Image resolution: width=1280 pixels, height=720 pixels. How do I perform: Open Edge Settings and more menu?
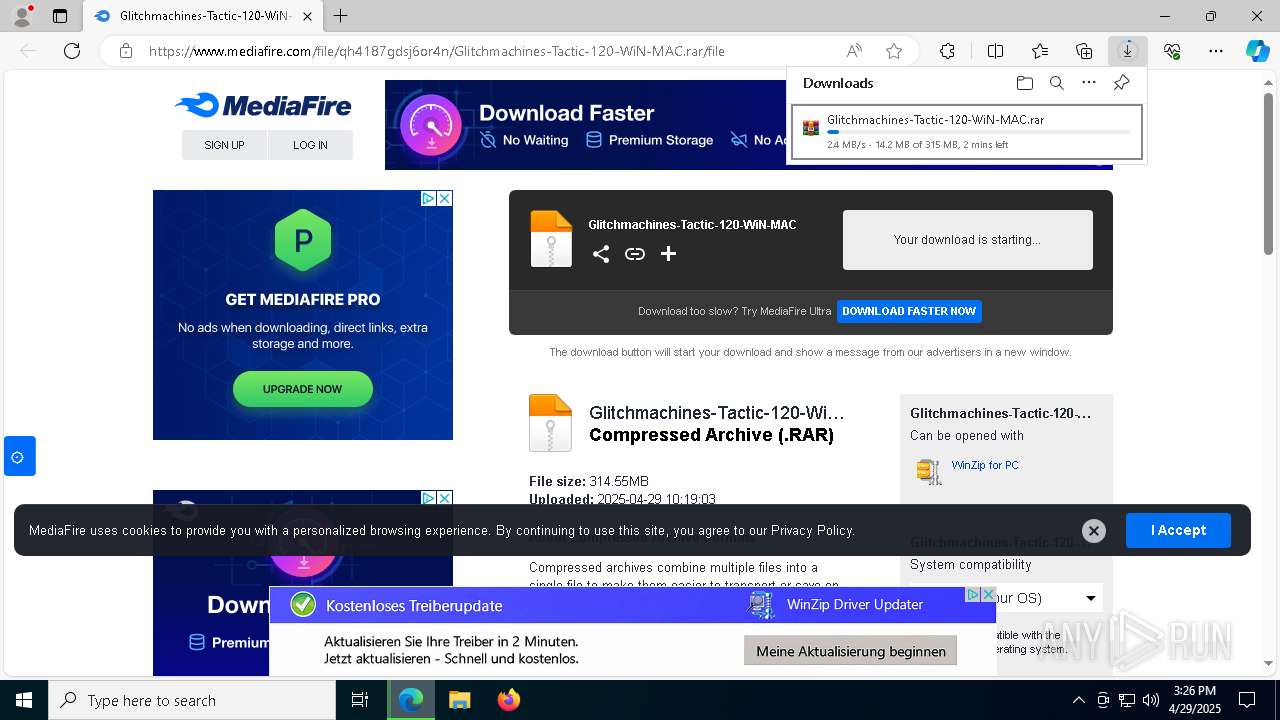pos(1216,51)
